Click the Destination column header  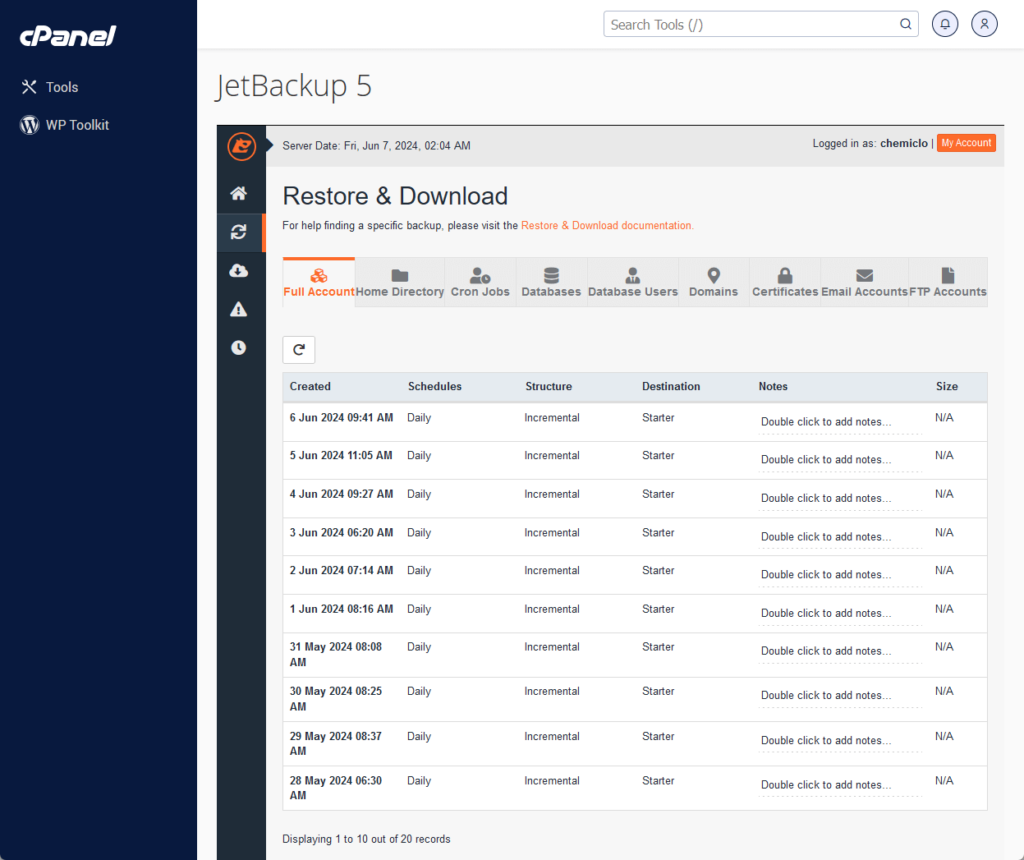(671, 387)
